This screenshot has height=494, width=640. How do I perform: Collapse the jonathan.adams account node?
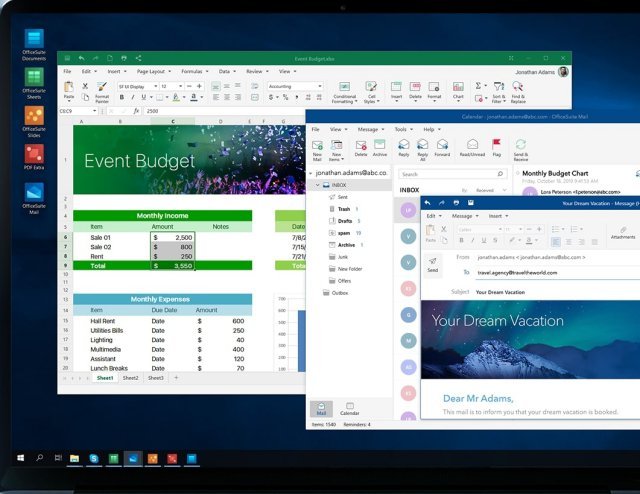(311, 173)
